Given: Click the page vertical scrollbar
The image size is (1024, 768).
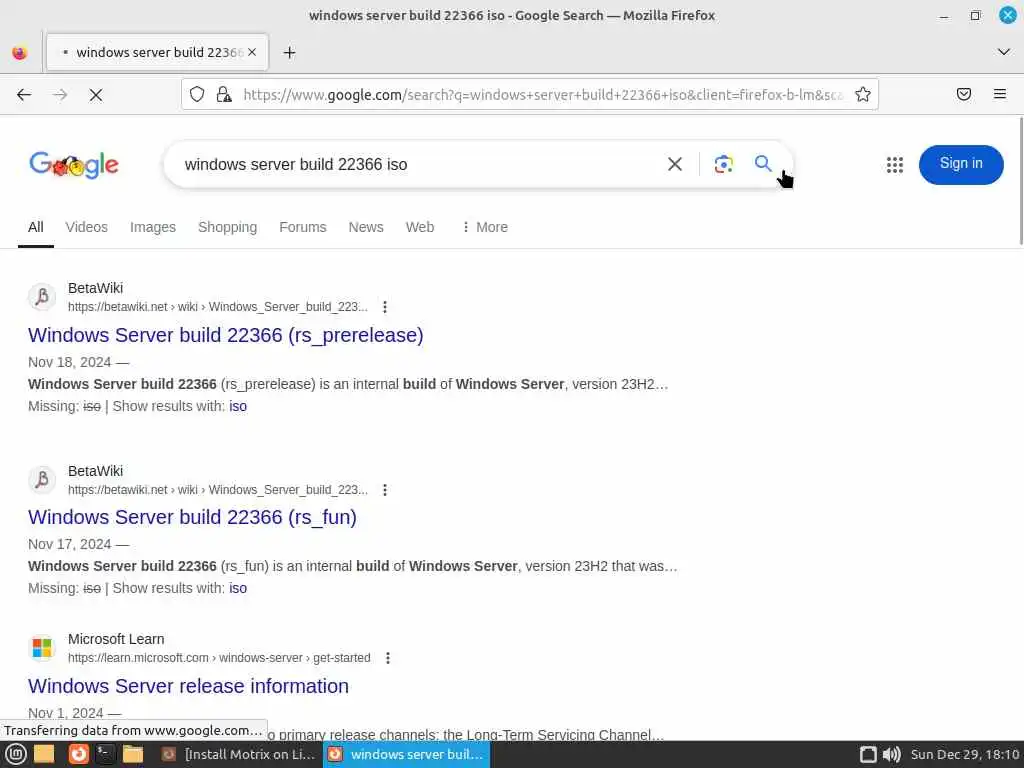Looking at the screenshot, I should pyautogui.click(x=1020, y=182).
